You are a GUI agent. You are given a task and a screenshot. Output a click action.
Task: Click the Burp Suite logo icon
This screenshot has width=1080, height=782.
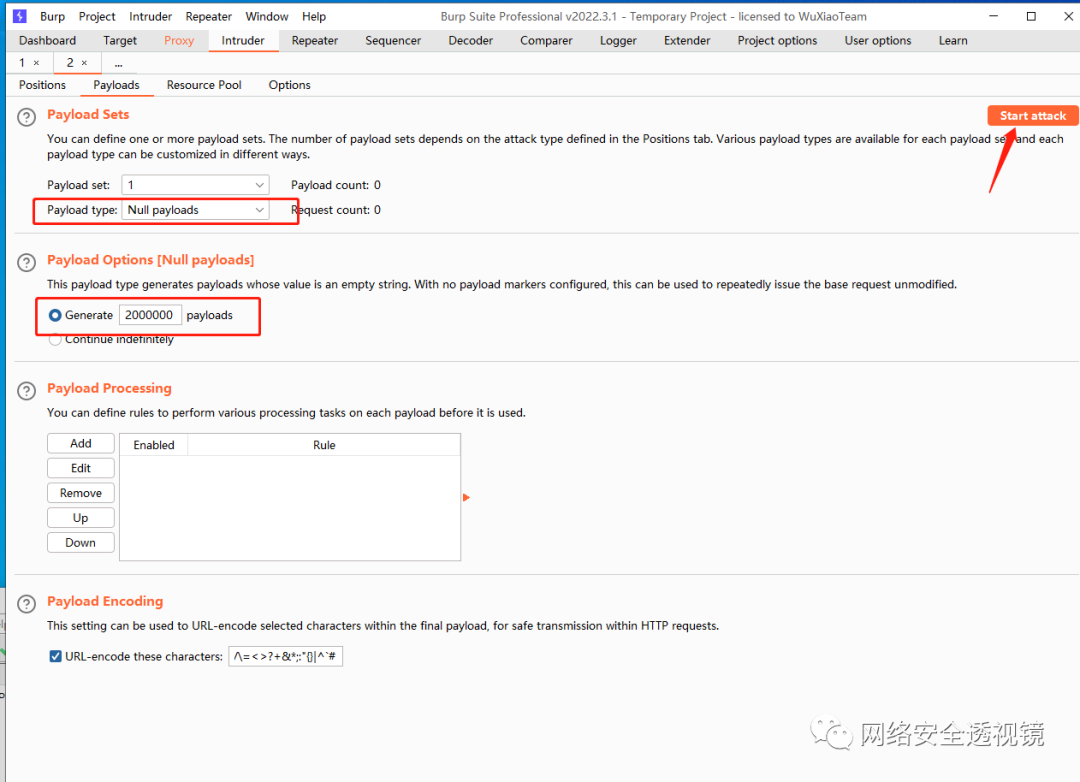click(19, 16)
